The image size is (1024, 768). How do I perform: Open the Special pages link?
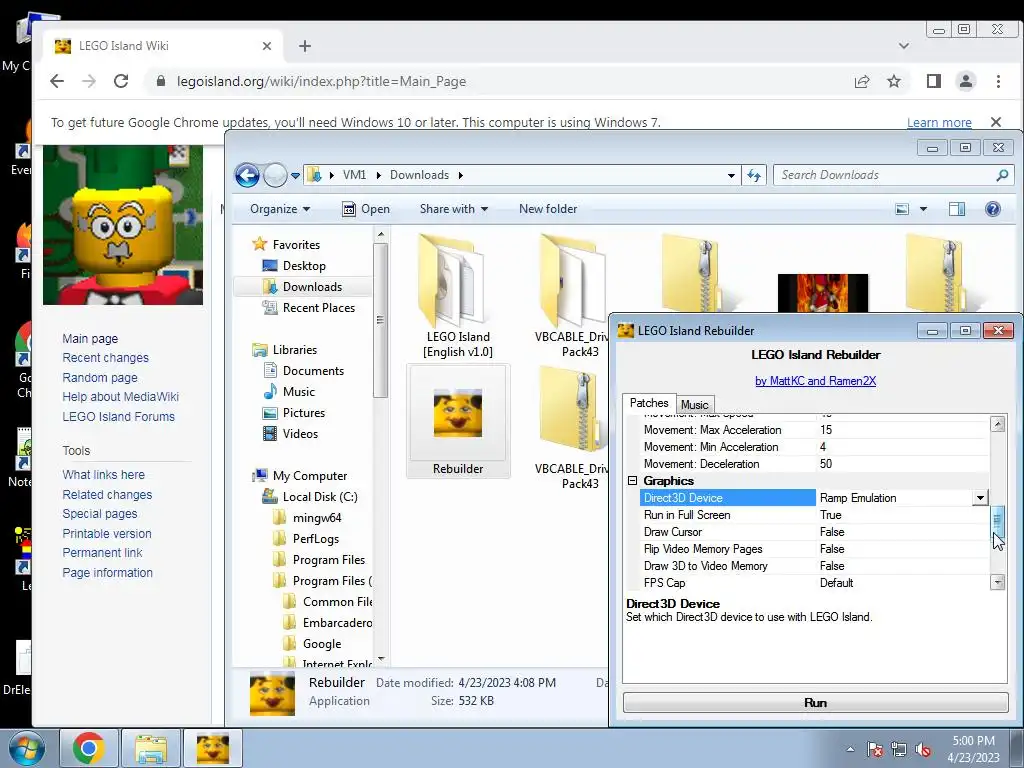(100, 514)
